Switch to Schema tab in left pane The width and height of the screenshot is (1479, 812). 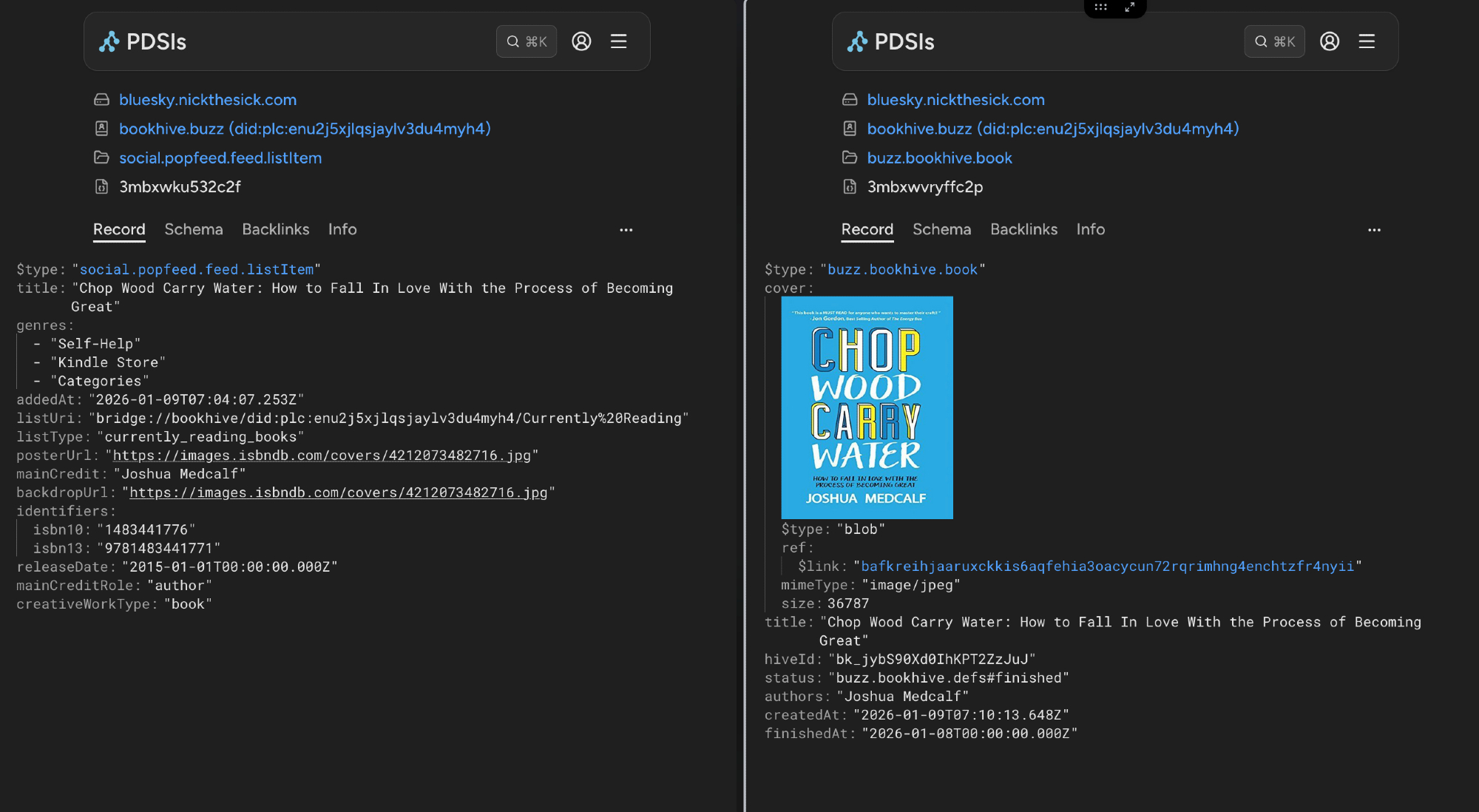[193, 229]
